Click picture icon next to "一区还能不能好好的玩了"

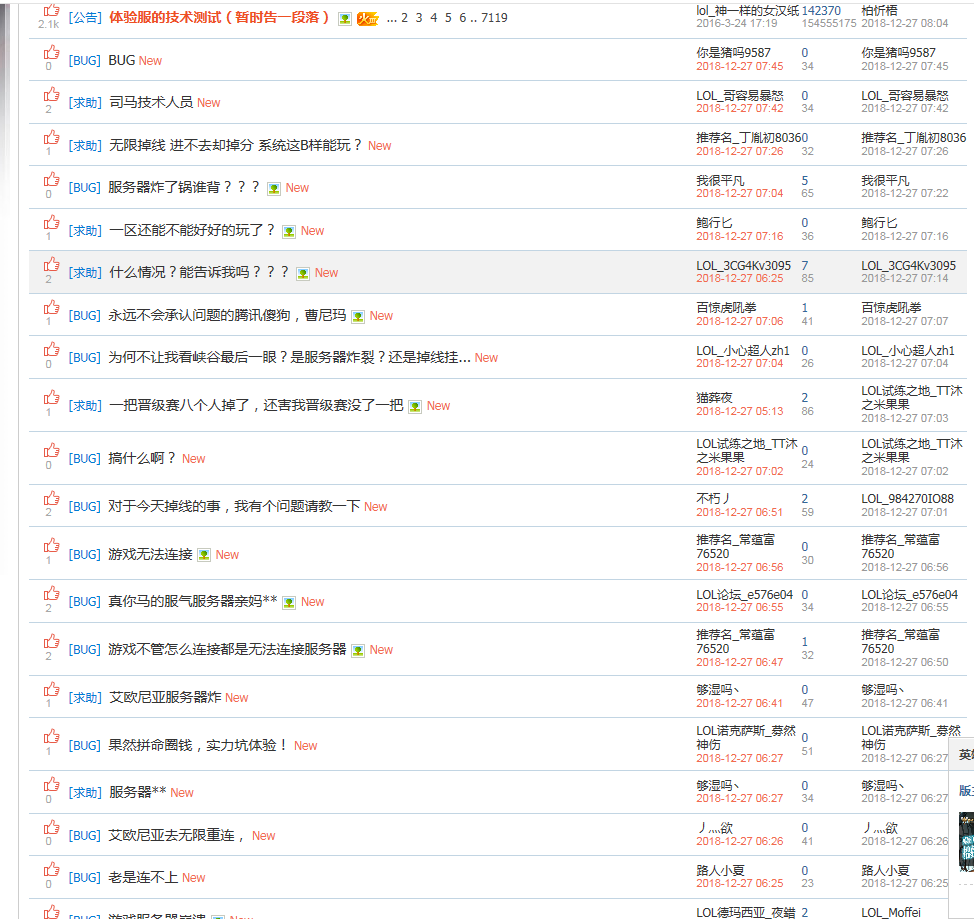289,231
